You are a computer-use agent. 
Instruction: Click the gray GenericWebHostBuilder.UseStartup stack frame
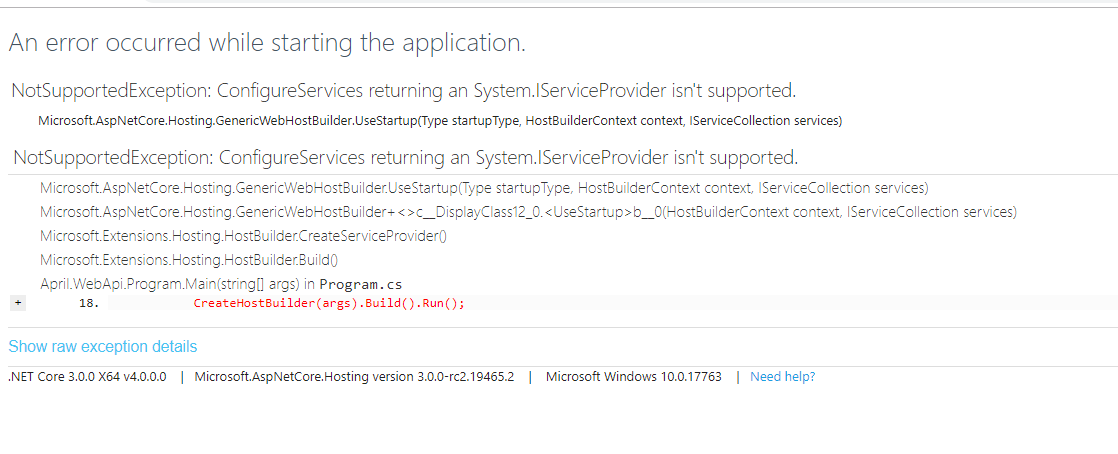(484, 189)
